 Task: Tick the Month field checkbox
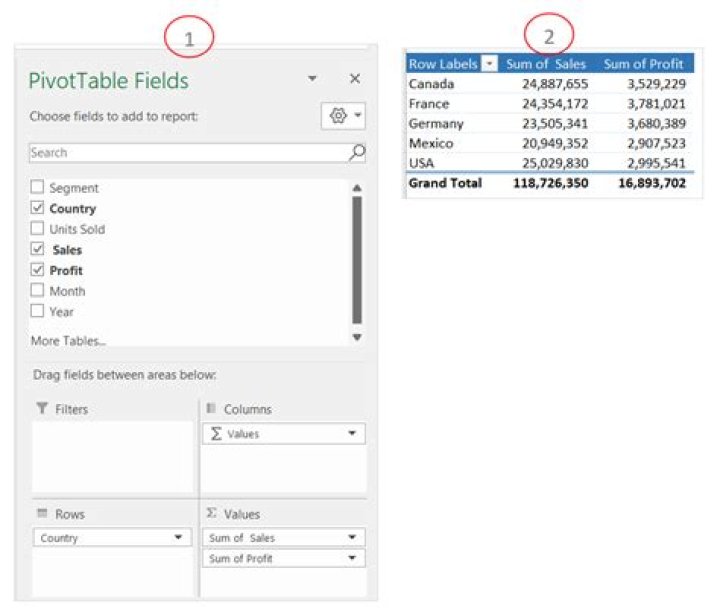coord(37,290)
